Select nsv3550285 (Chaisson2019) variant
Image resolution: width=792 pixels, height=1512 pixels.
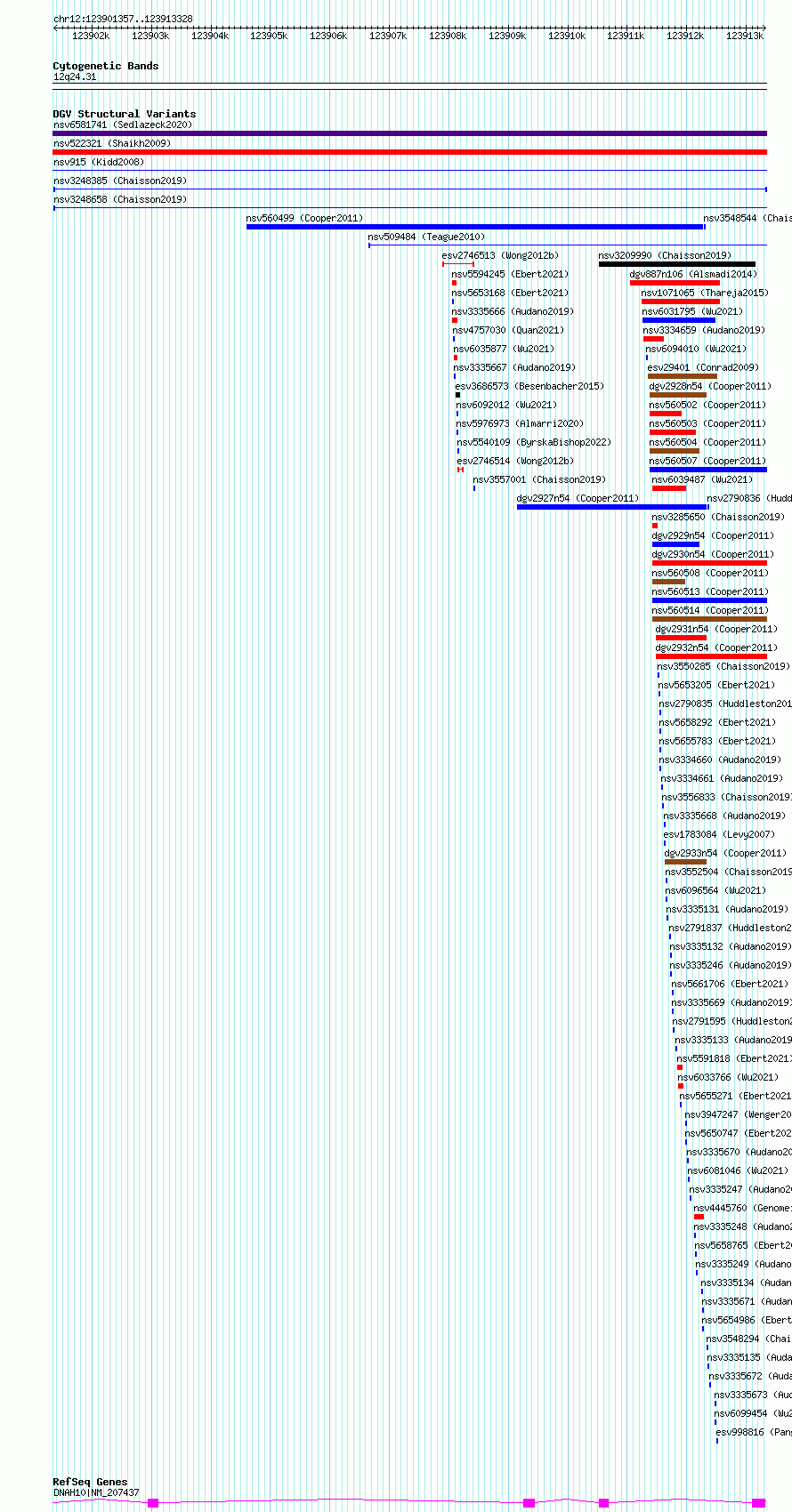pyautogui.click(x=723, y=666)
